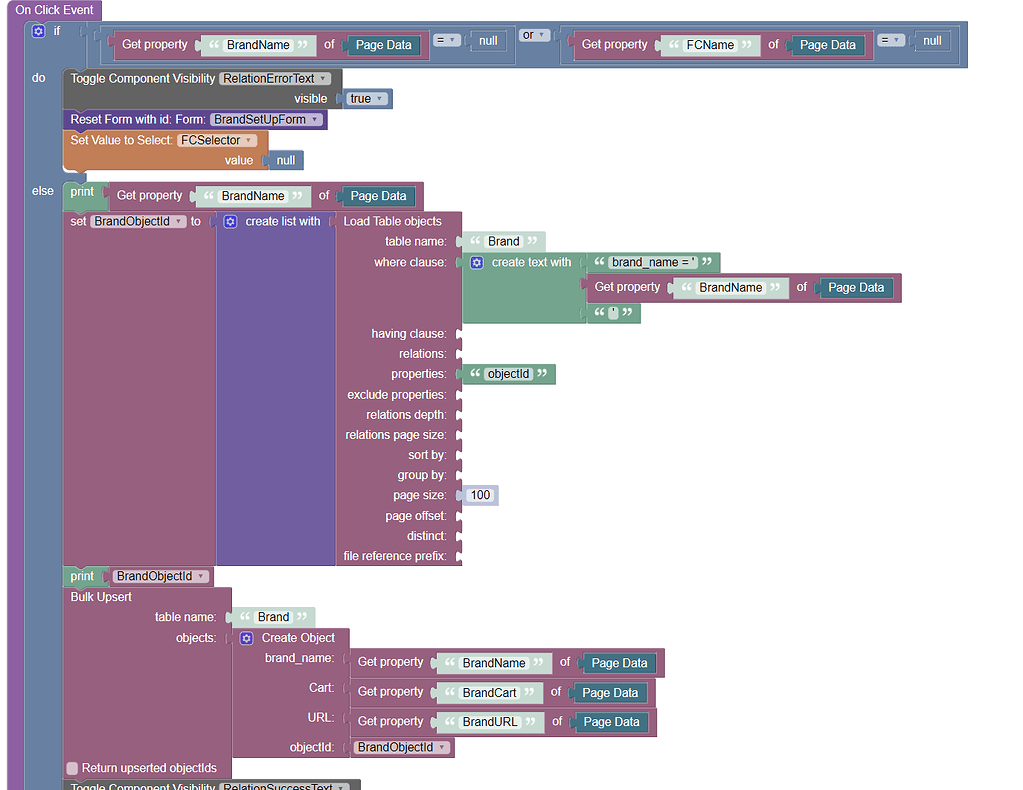Open the visible 'true' boolean dropdown
1023x790 pixels.
coord(367,98)
